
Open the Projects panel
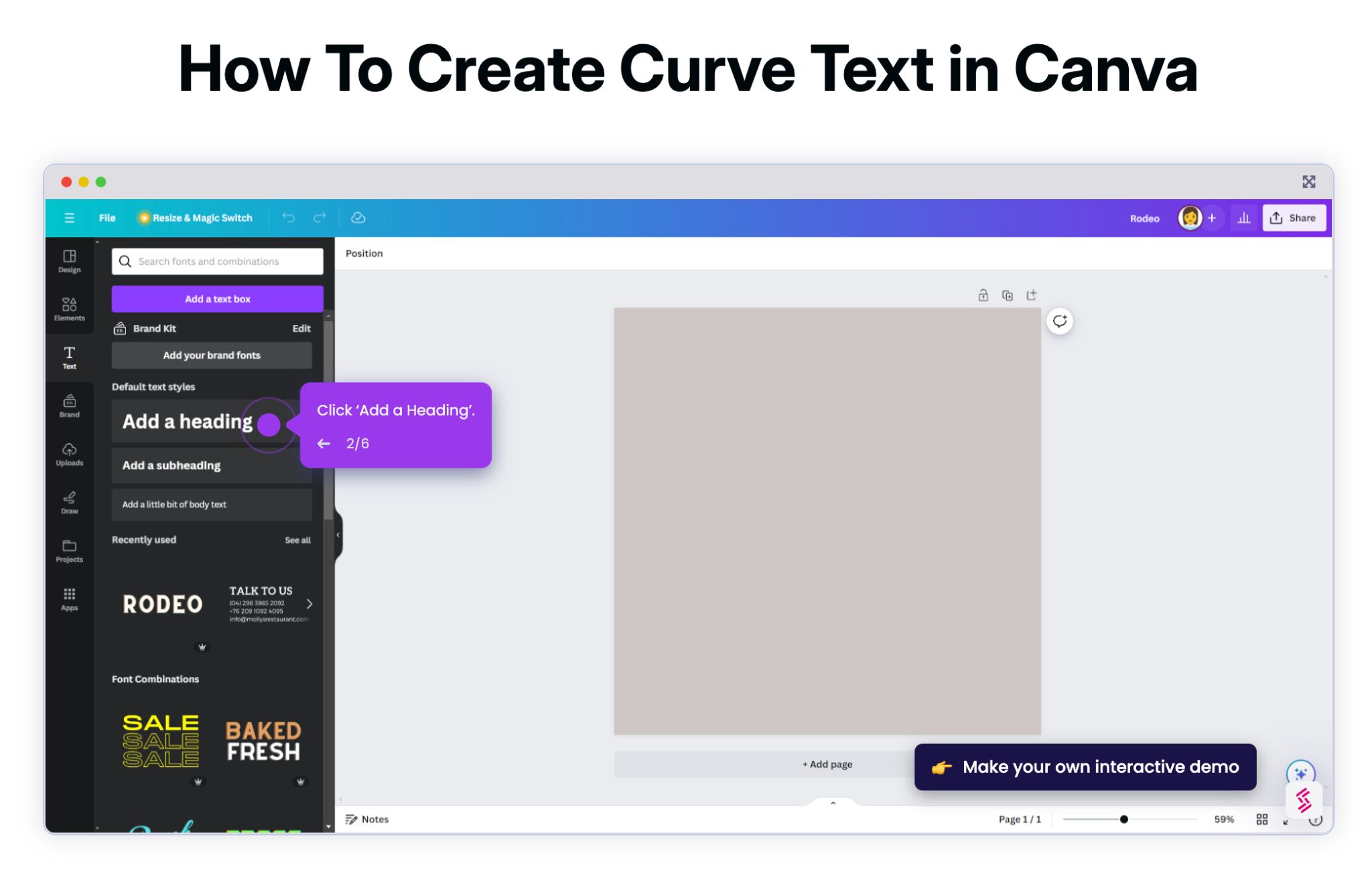[69, 550]
